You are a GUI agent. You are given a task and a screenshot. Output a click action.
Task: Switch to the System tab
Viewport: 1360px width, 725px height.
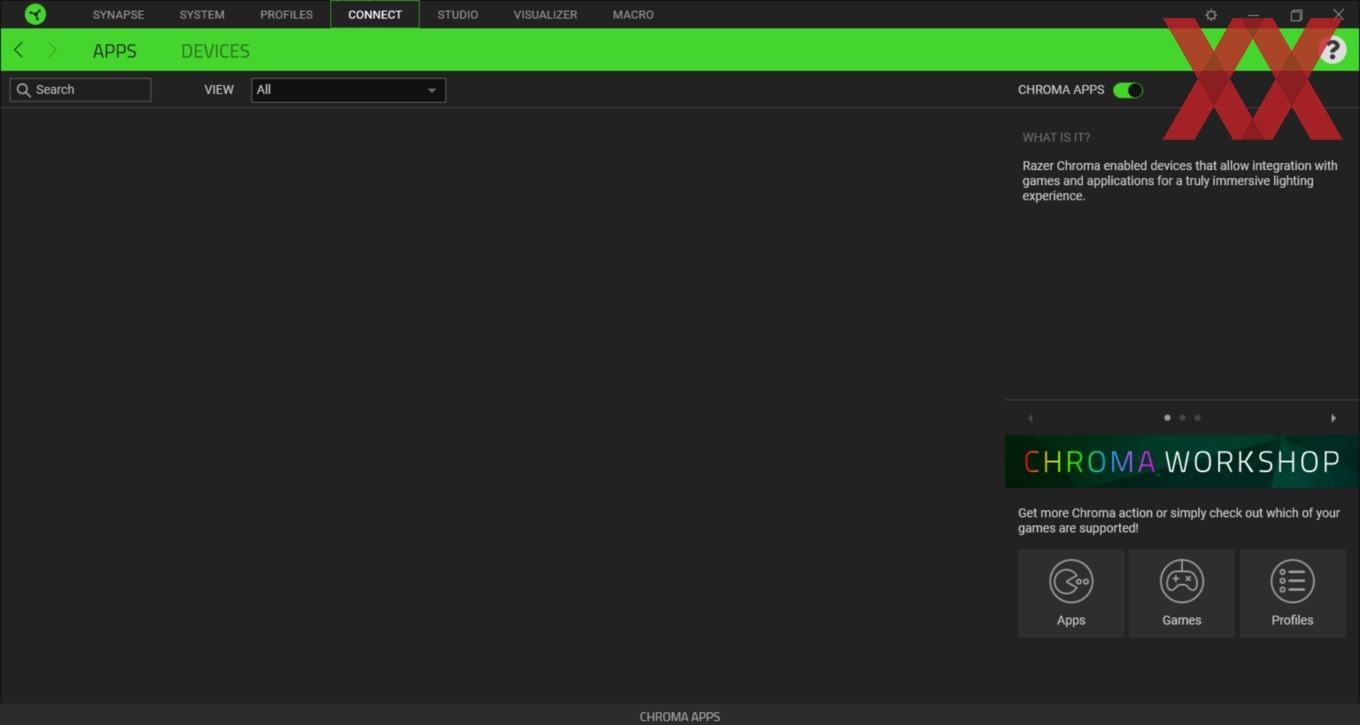(202, 15)
